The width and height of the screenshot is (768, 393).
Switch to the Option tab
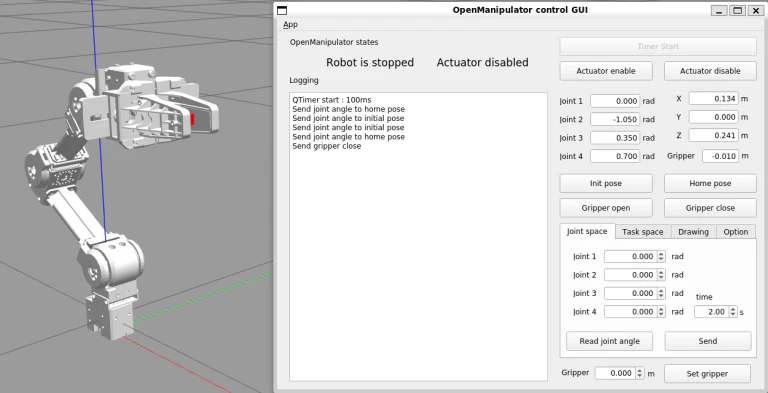tap(736, 232)
